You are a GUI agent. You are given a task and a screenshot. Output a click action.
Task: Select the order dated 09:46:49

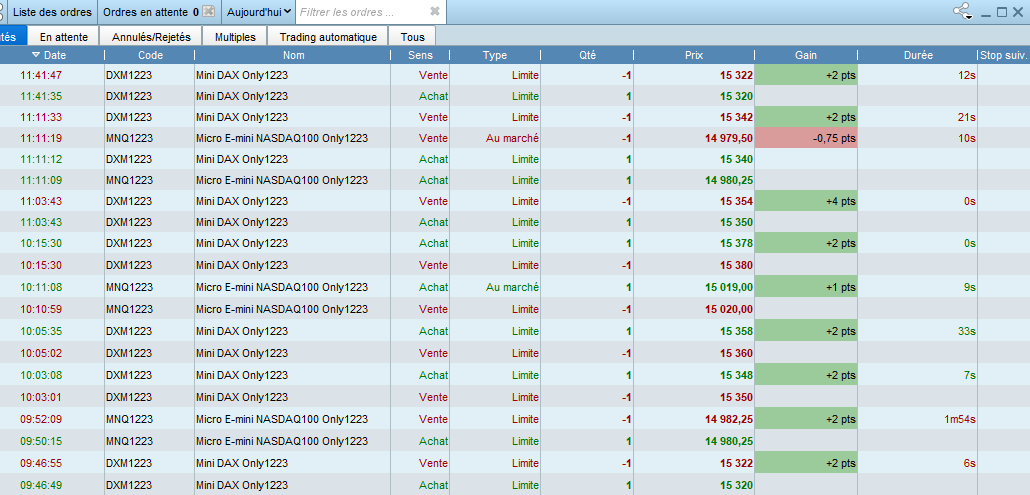tap(515, 484)
